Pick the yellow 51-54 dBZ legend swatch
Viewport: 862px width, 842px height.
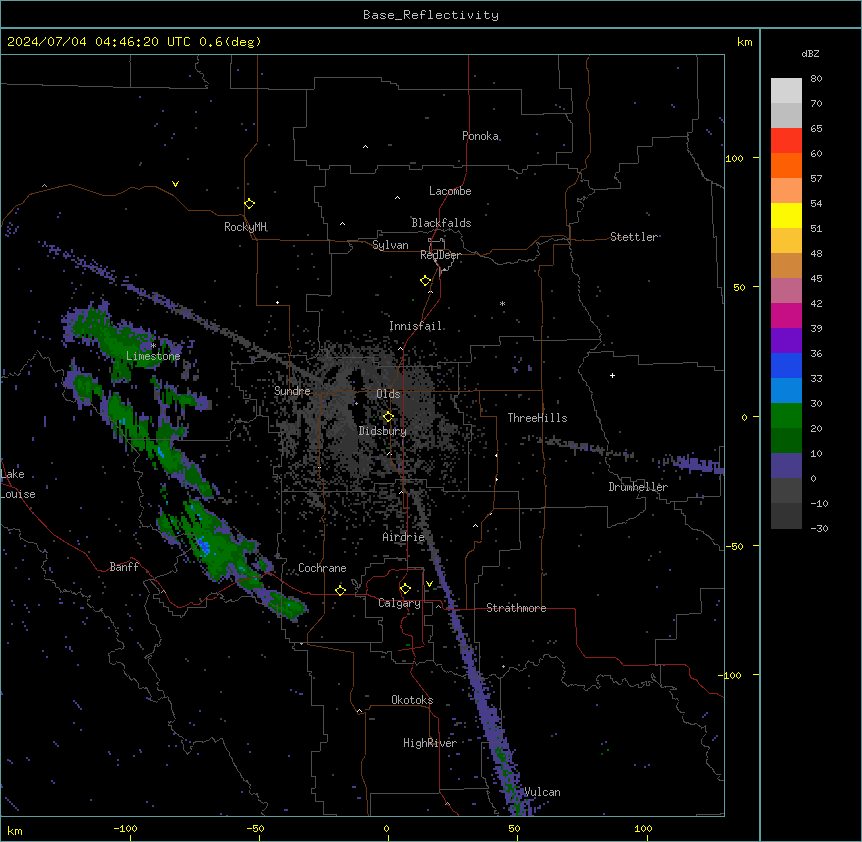point(786,215)
